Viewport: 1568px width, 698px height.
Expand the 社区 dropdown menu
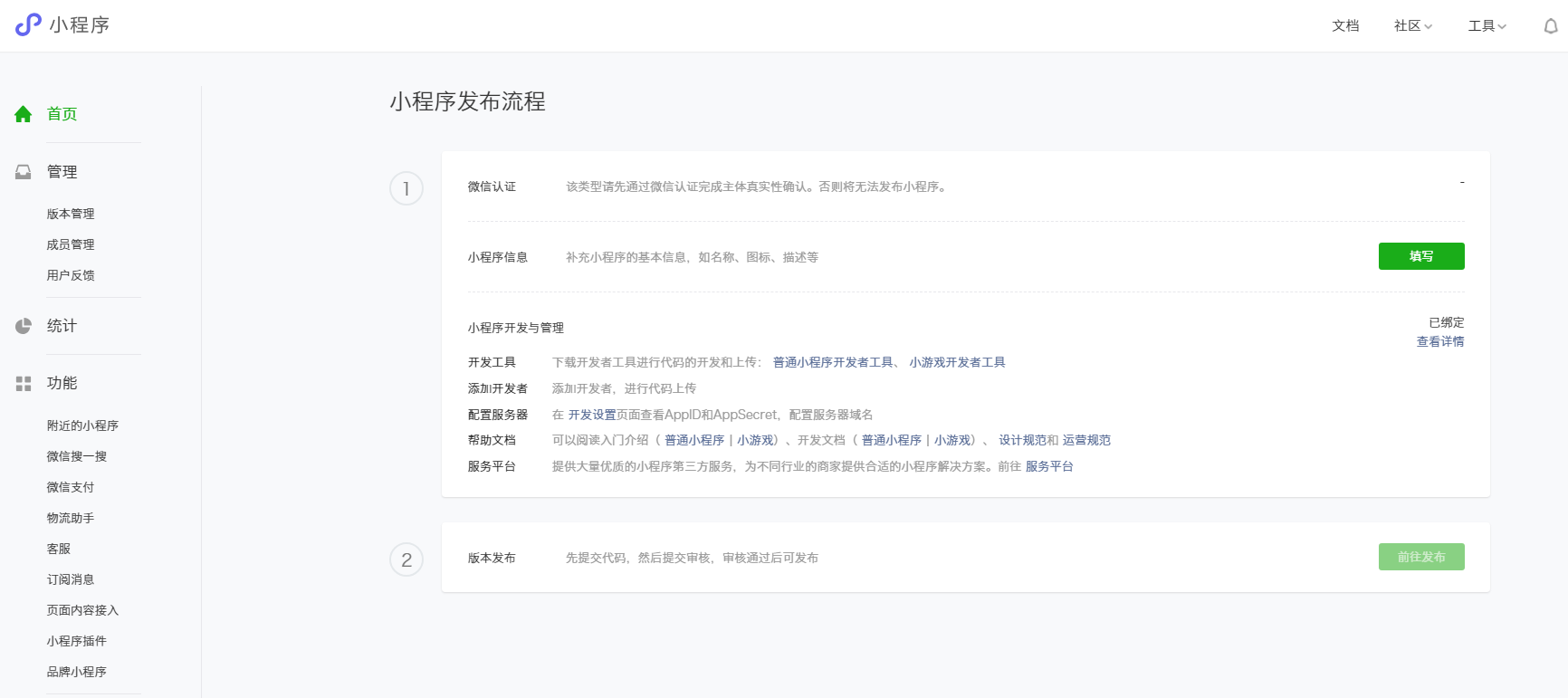(x=1413, y=26)
